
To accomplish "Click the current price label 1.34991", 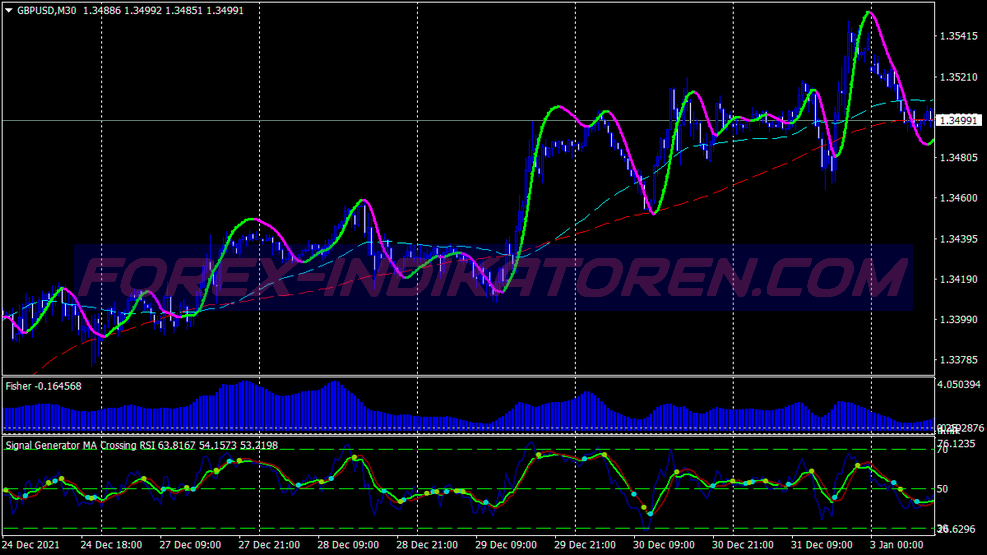I will pos(958,120).
